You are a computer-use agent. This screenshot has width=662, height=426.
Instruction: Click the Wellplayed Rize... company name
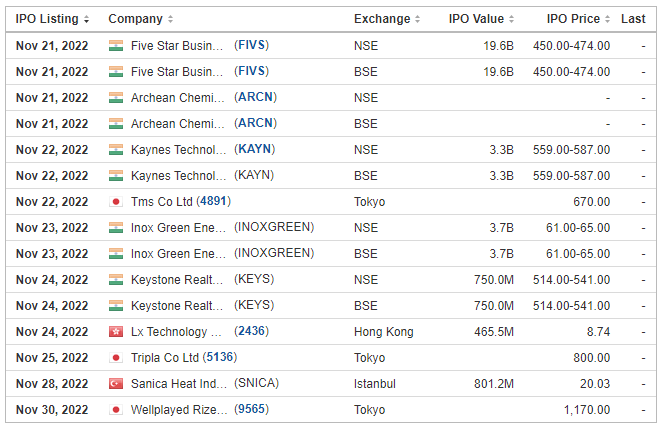179,410
